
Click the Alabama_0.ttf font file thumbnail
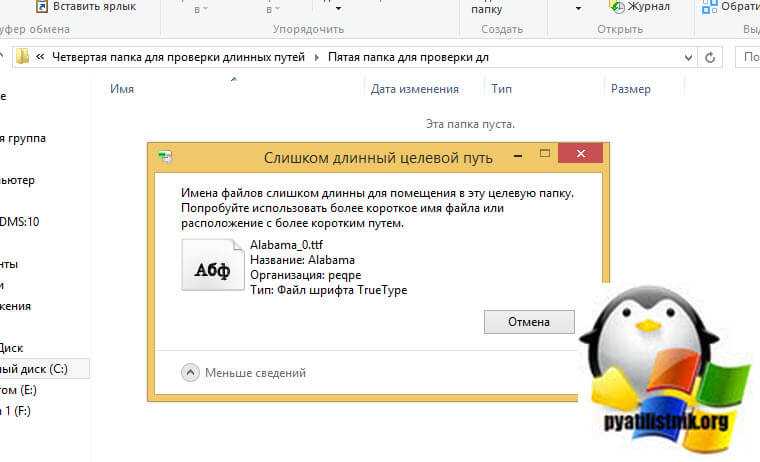click(213, 265)
